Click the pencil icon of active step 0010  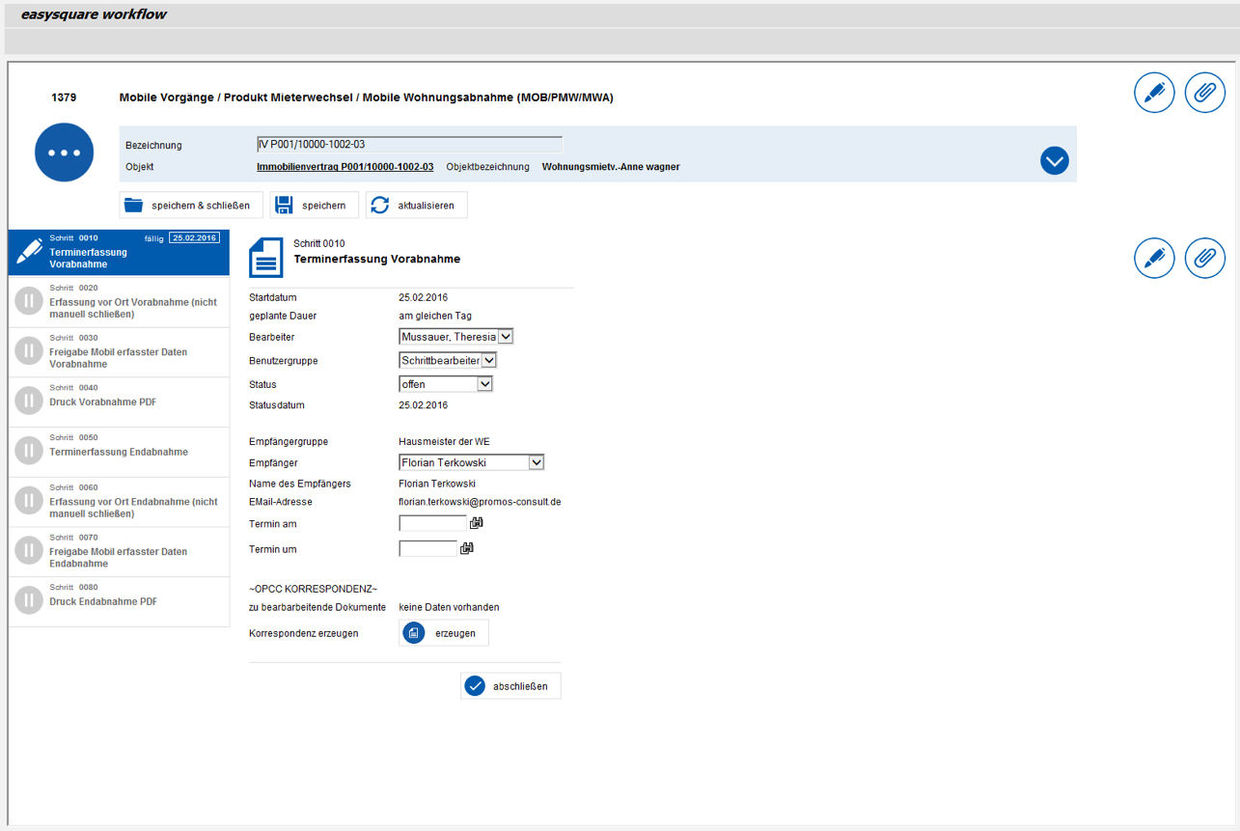[29, 252]
